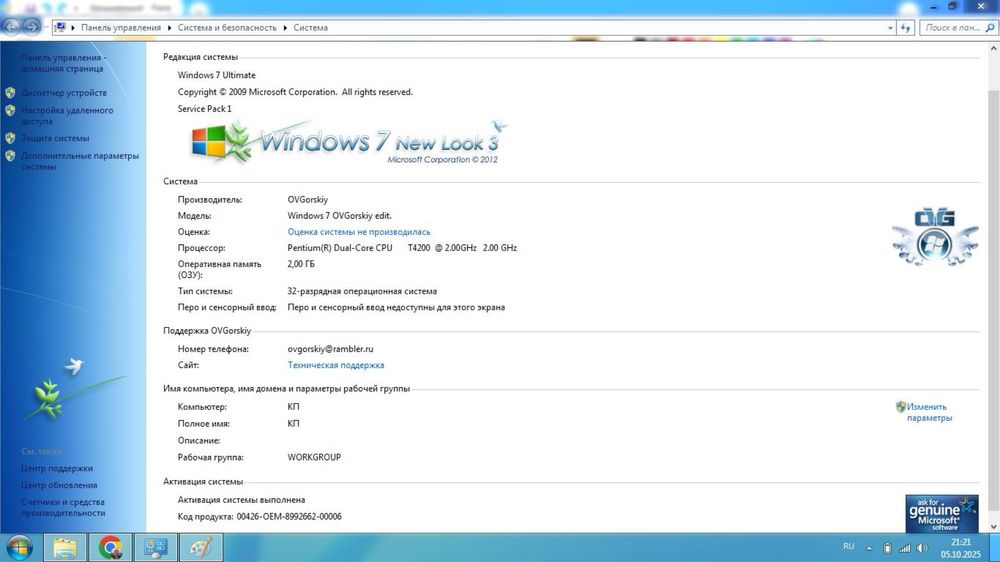1000x562 pixels.
Task: Click the battery power tray icon
Action: coord(887,548)
